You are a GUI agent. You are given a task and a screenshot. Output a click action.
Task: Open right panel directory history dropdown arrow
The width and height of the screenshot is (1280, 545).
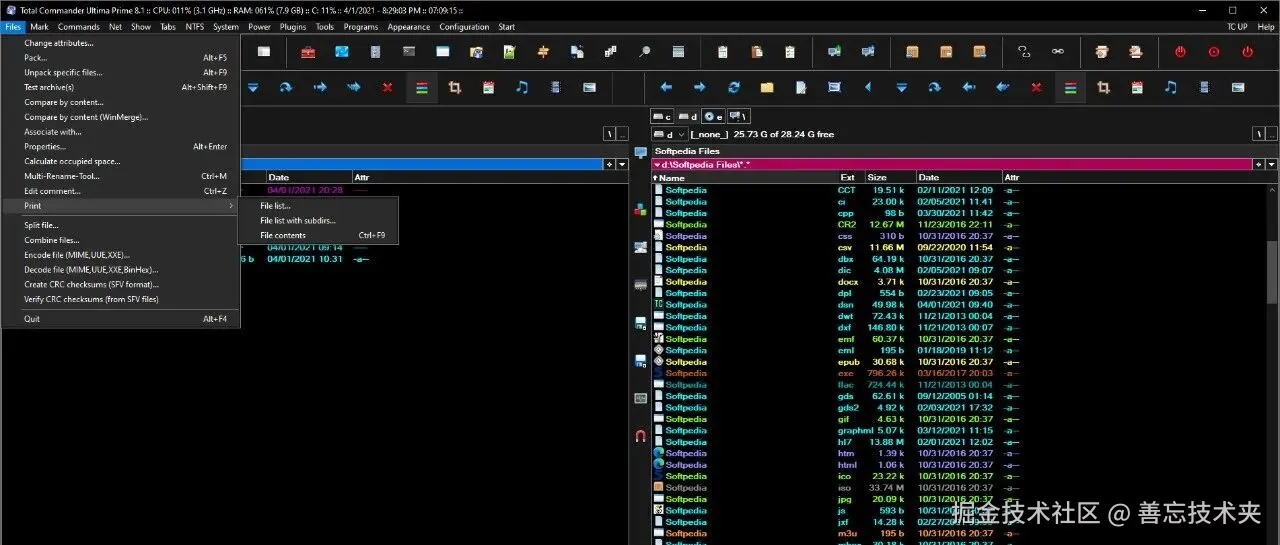[1272, 164]
